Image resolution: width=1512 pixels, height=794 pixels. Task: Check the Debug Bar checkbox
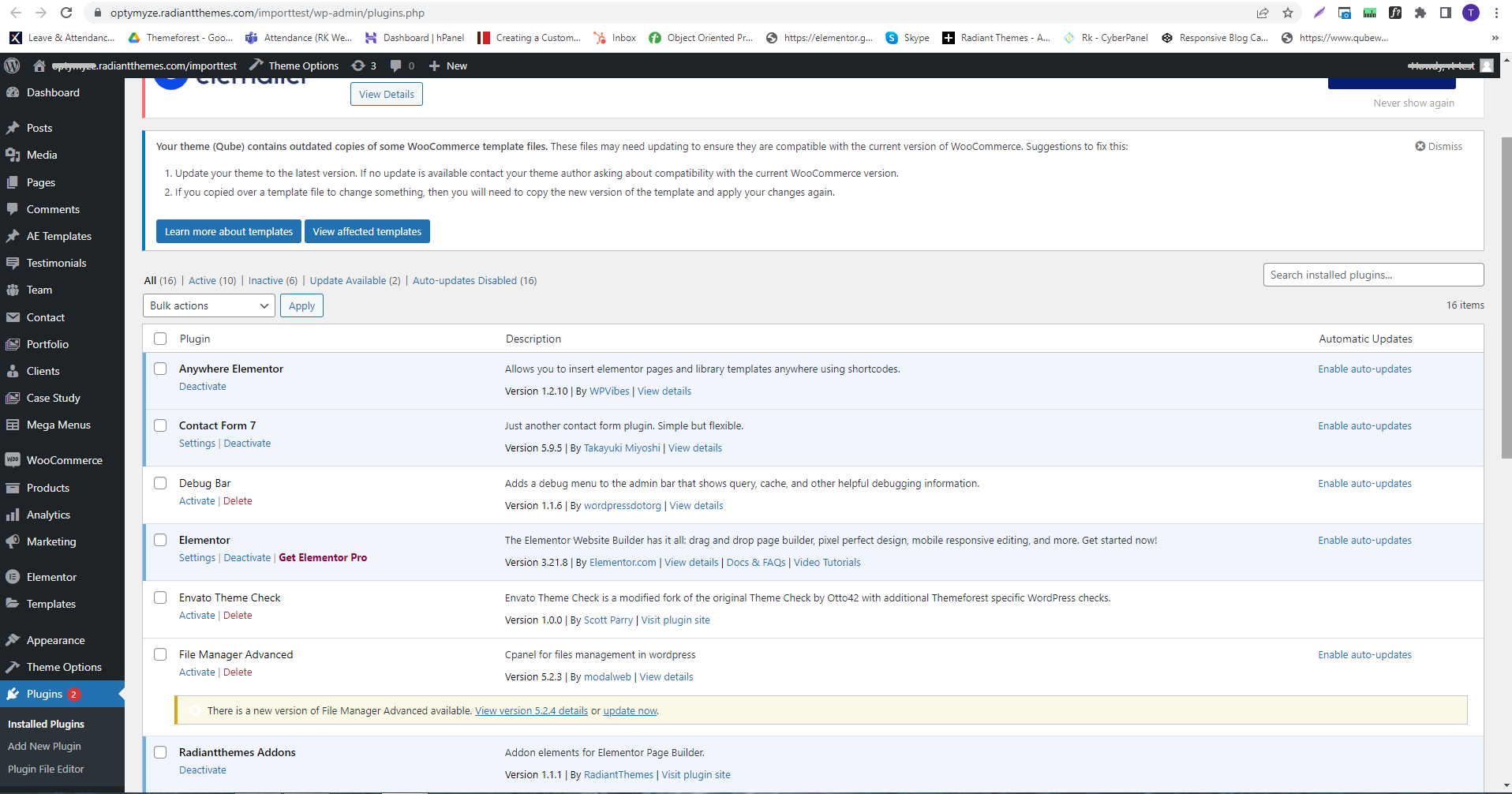pos(160,483)
